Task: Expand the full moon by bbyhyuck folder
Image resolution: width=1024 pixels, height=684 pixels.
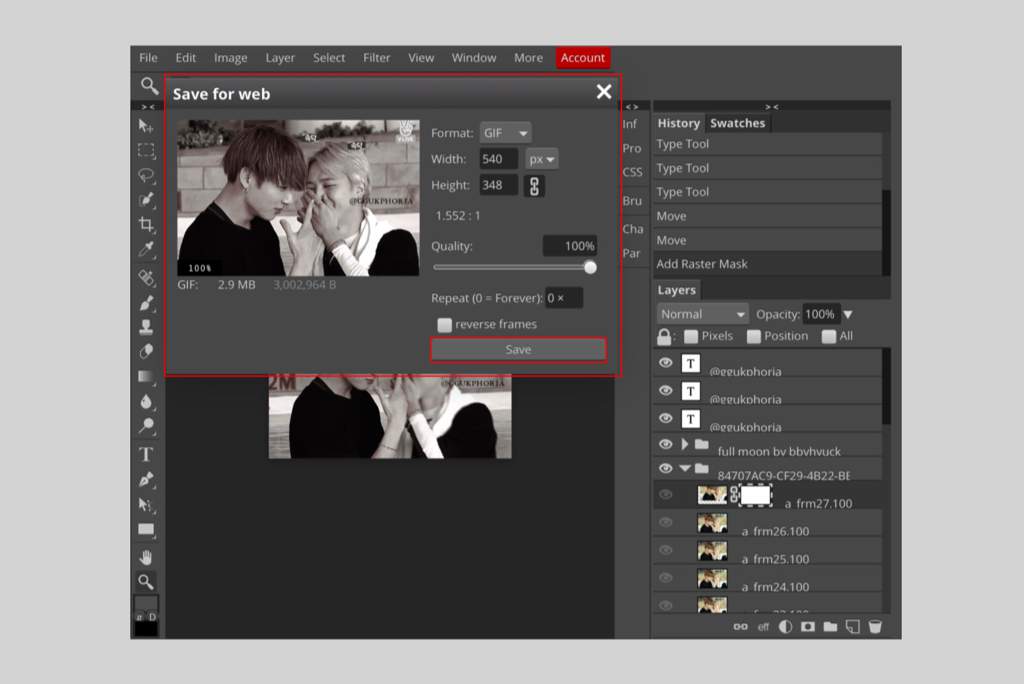Action: click(684, 444)
